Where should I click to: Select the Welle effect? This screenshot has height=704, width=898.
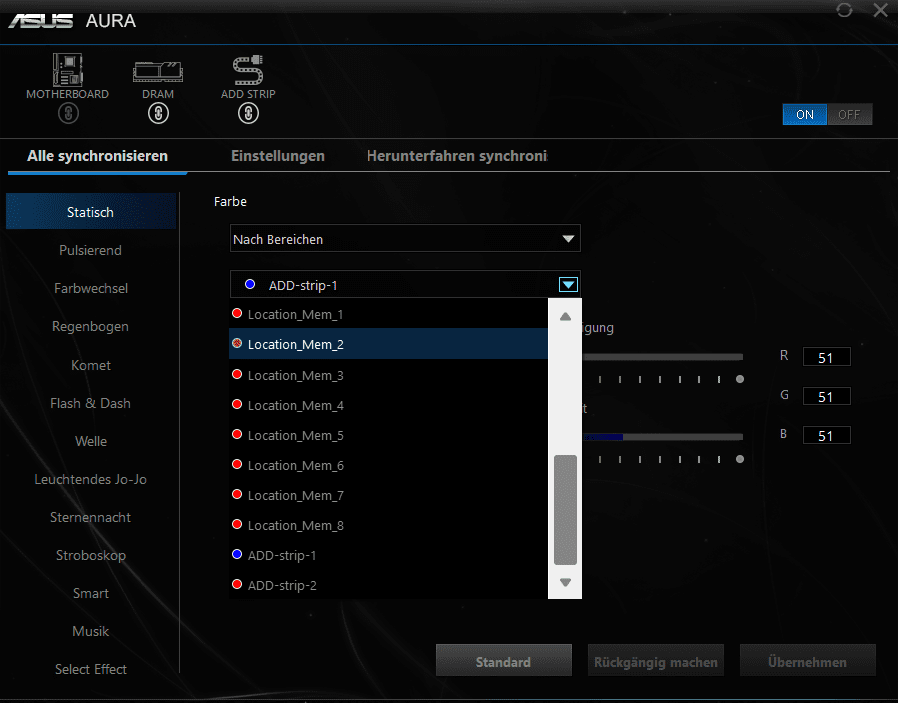(90, 441)
